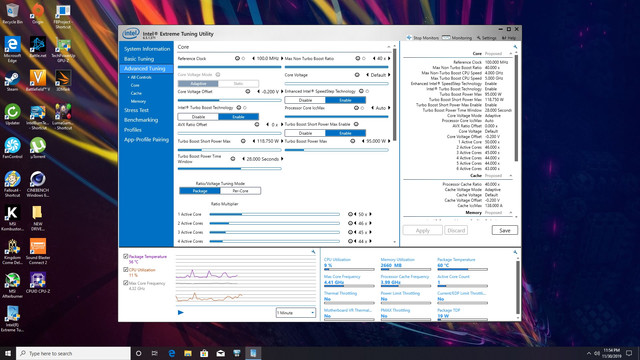640x360 pixels.
Task: Open the Battlefield V desktop icon
Action: [x=38, y=81]
